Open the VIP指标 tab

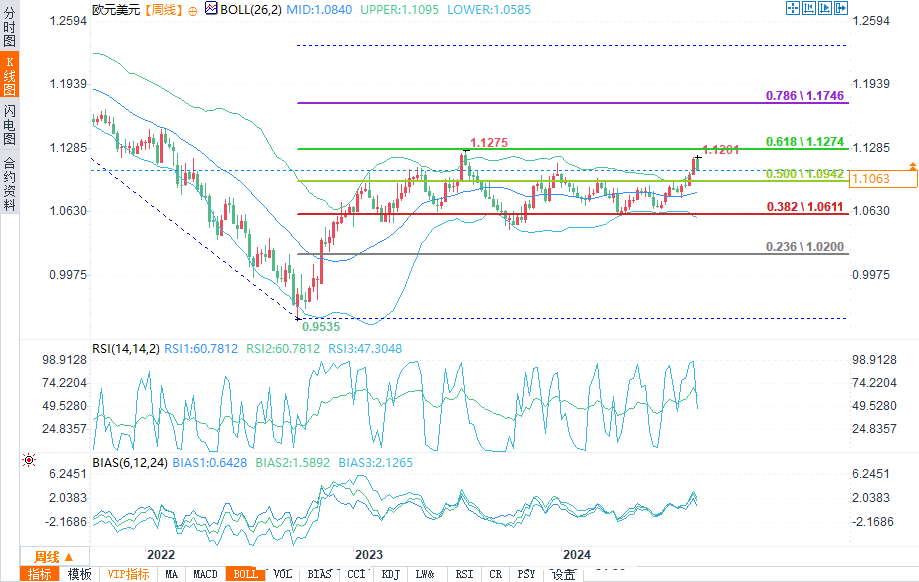[x=128, y=574]
